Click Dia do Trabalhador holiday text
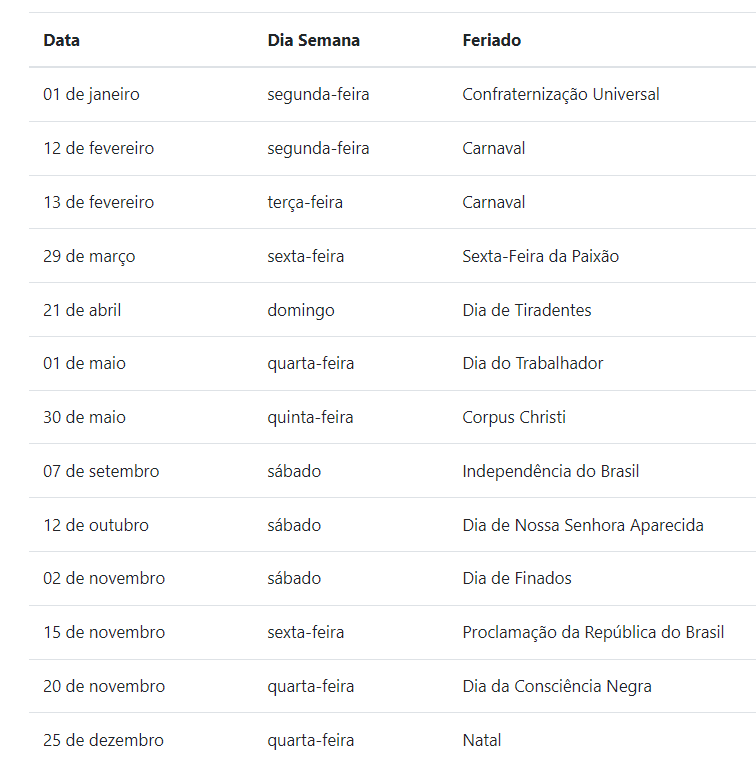 [x=532, y=363]
